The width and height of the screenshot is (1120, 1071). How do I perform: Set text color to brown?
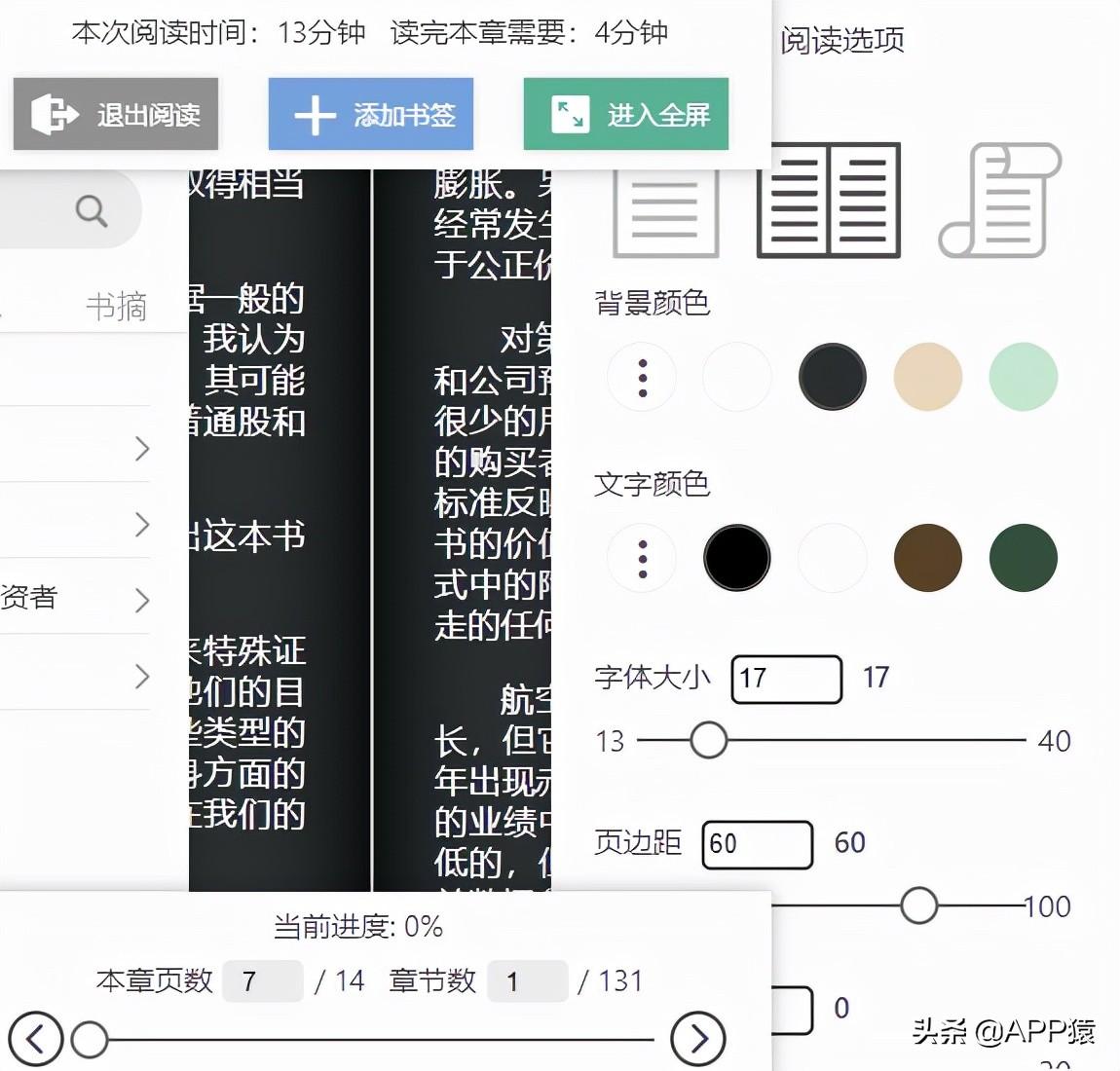pyautogui.click(x=927, y=558)
